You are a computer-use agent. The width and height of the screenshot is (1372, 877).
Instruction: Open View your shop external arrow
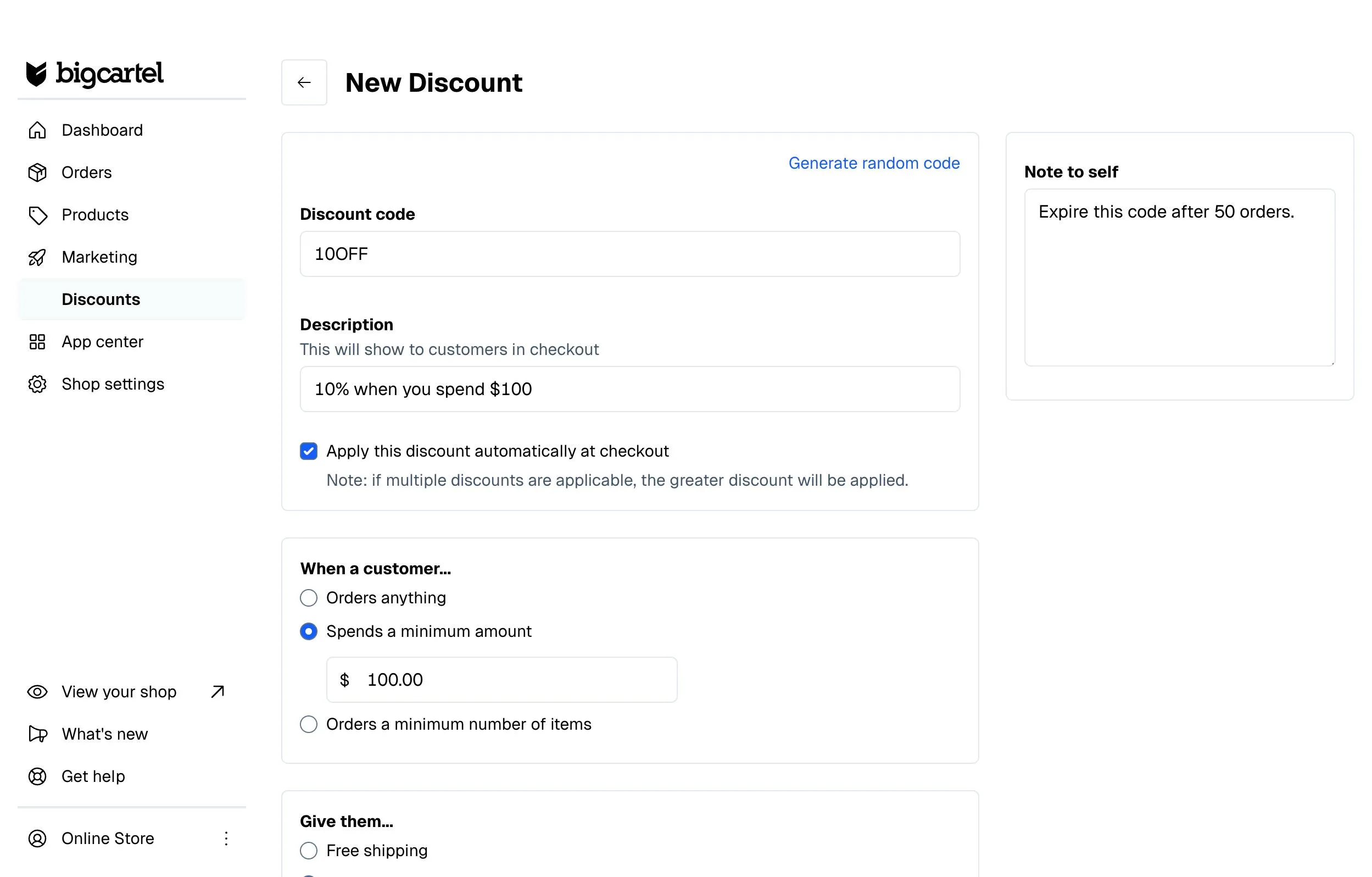tap(217, 692)
